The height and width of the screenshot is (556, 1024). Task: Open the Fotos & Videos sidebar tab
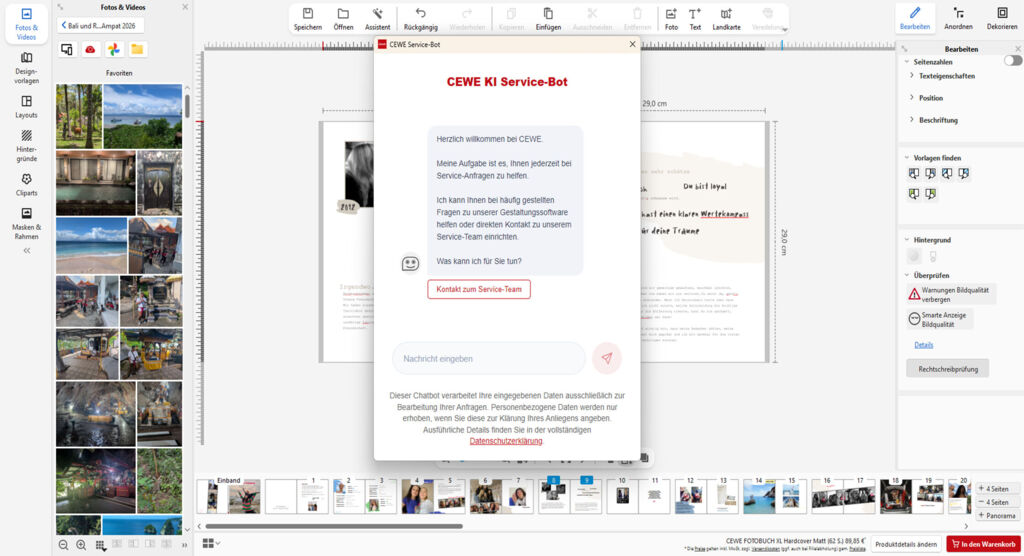coord(26,24)
